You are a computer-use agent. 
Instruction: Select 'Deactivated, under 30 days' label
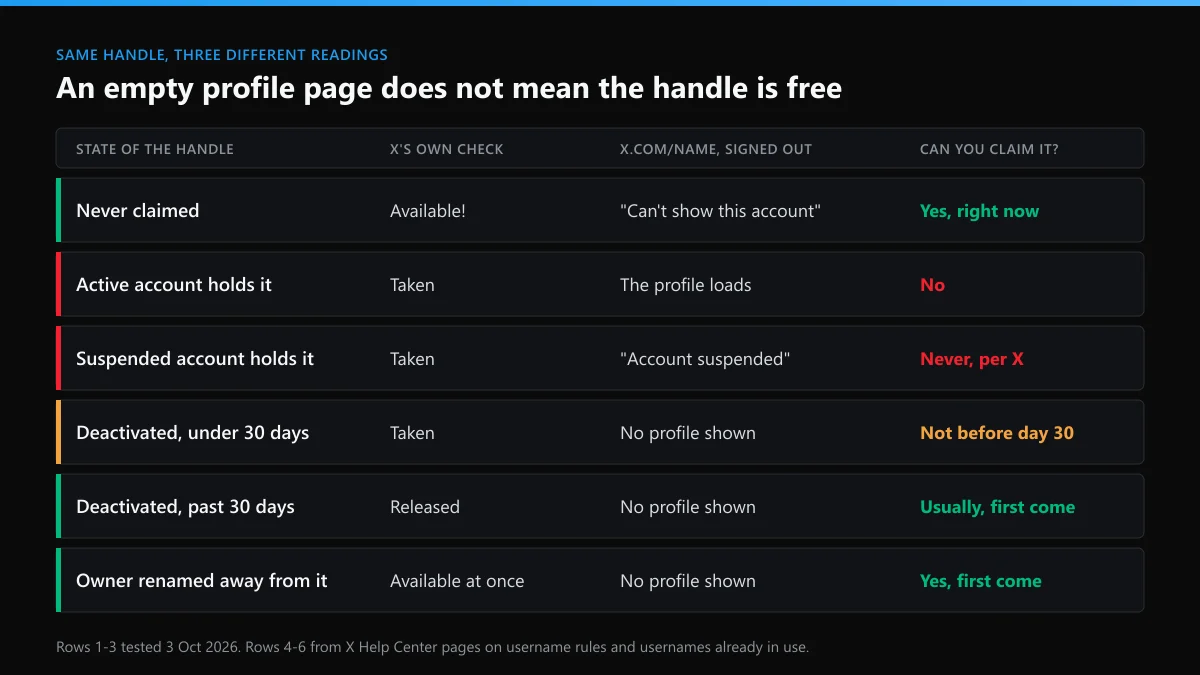[193, 433]
